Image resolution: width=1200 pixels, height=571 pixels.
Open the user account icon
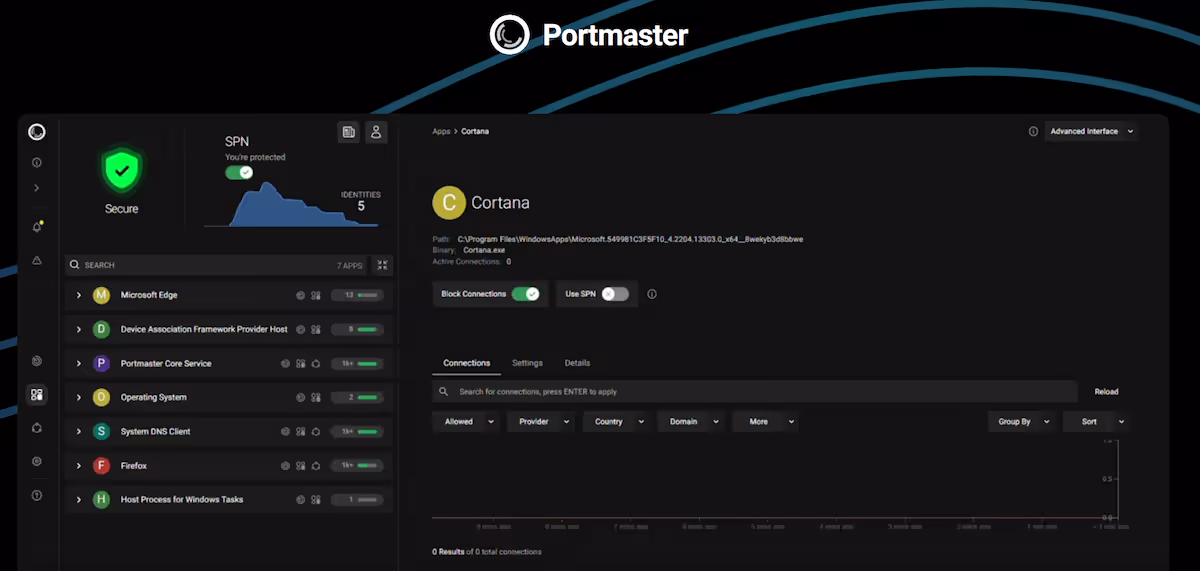click(376, 132)
